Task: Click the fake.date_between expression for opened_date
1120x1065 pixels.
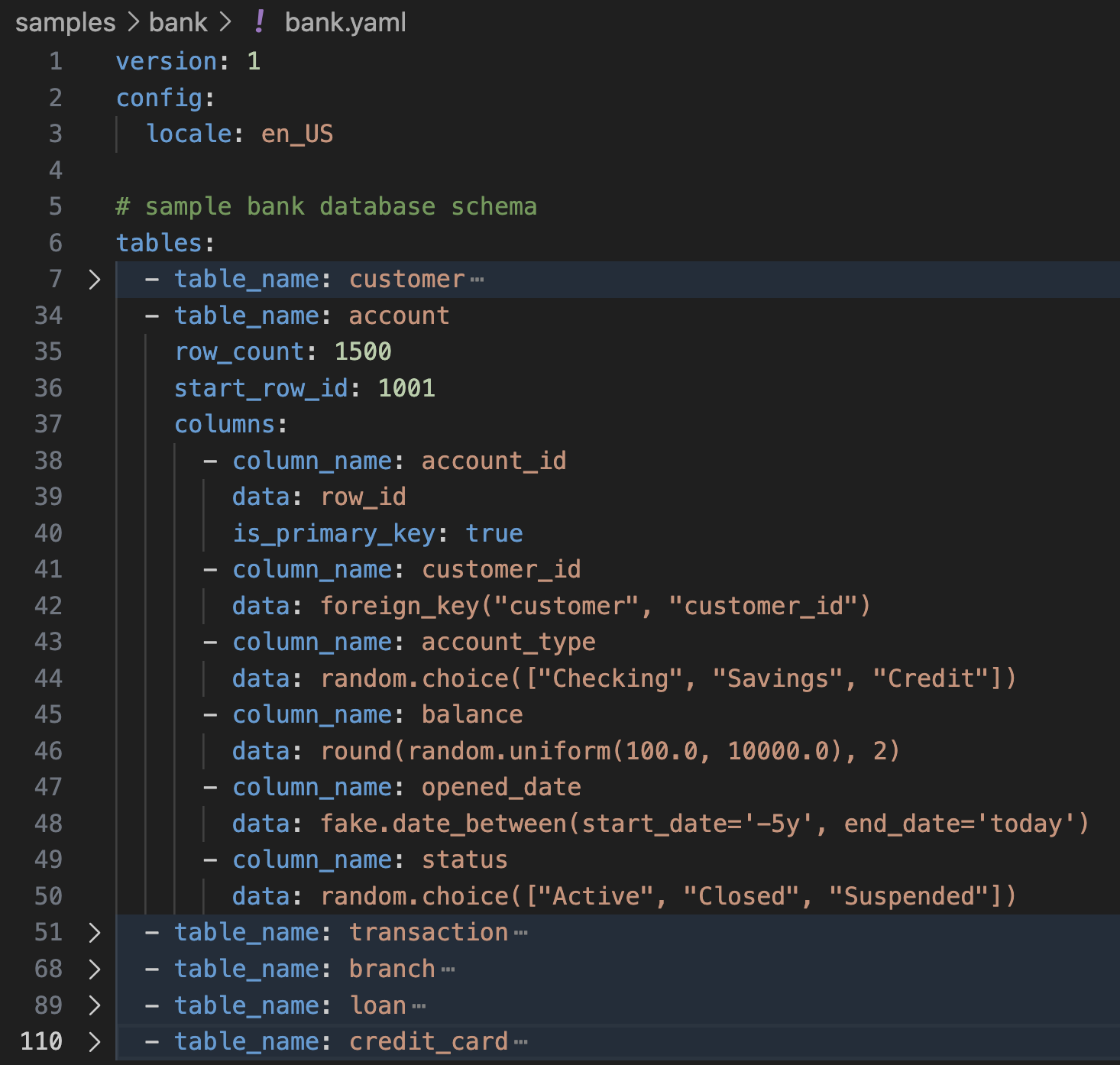Action: pos(703,823)
